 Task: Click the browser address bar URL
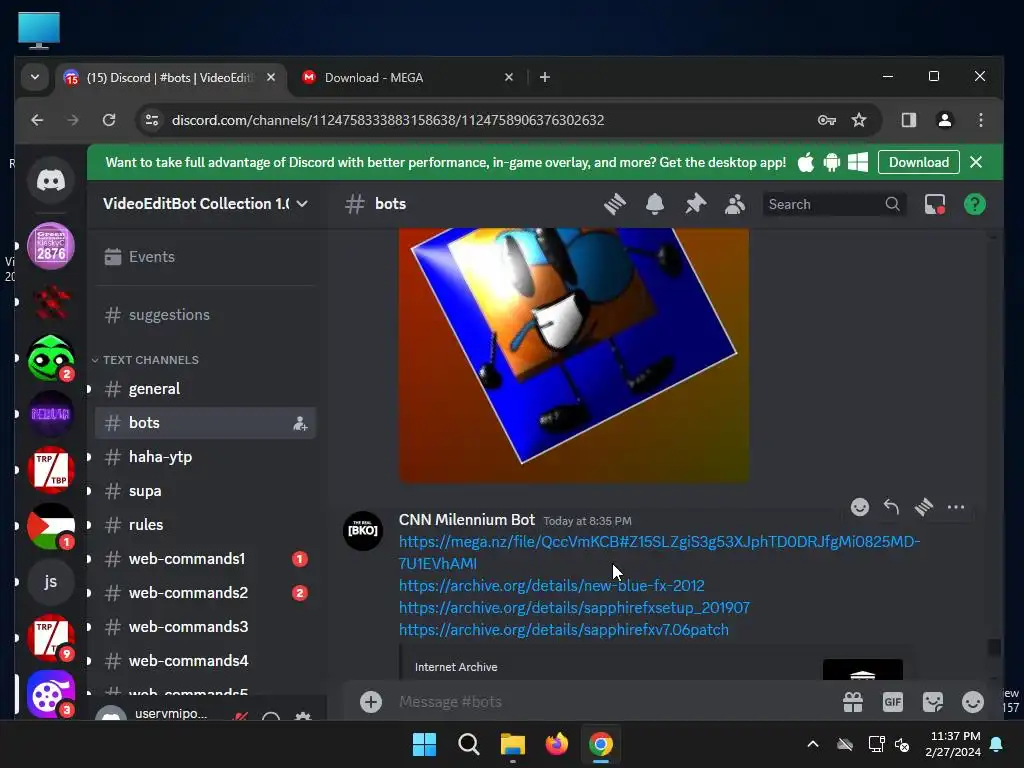[x=388, y=120]
